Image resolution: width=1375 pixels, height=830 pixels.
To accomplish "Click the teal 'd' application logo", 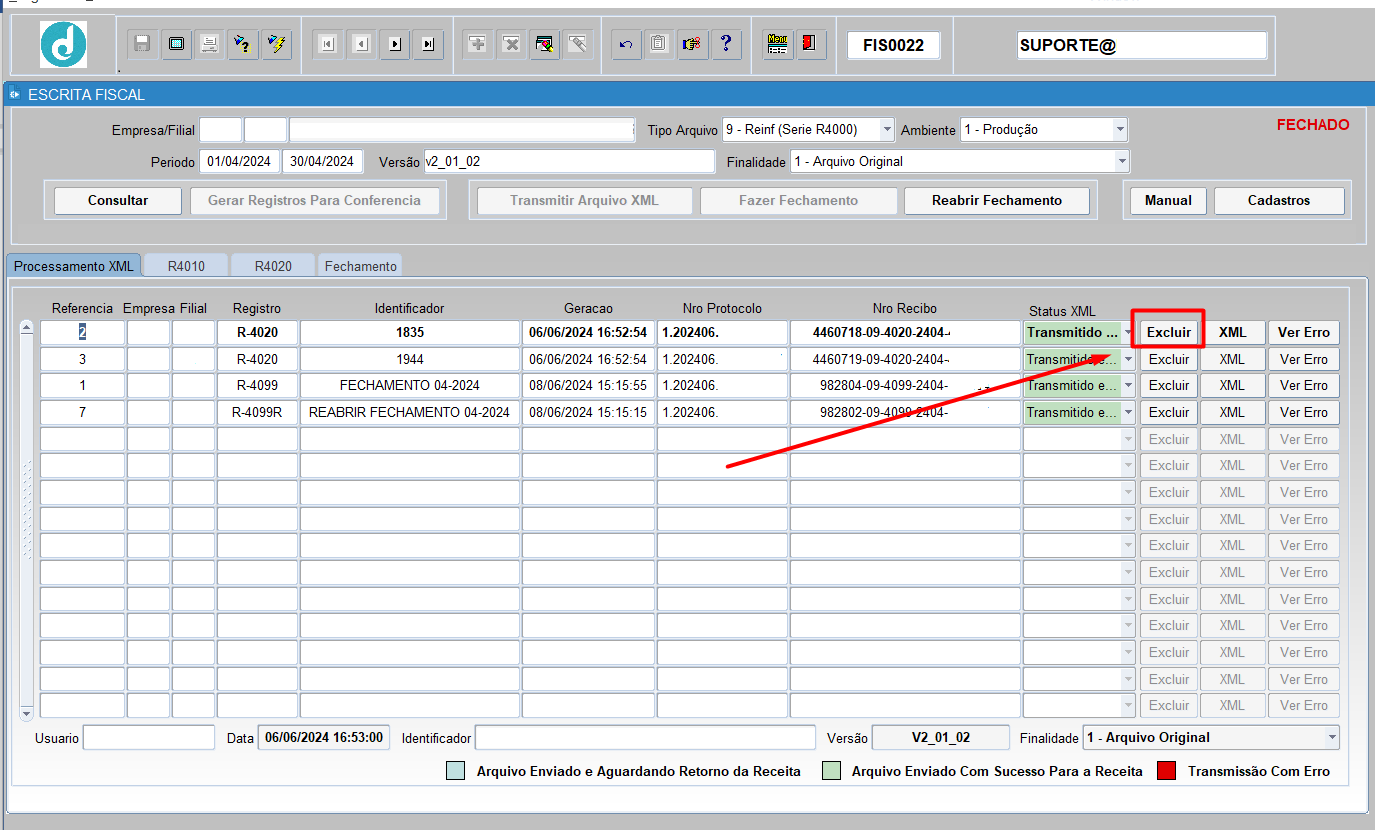I will [x=63, y=45].
